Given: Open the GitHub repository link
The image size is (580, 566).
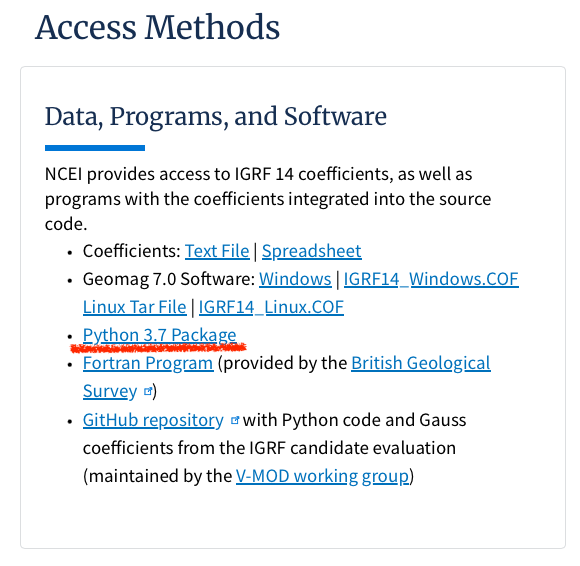Looking at the screenshot, I should click(x=153, y=420).
